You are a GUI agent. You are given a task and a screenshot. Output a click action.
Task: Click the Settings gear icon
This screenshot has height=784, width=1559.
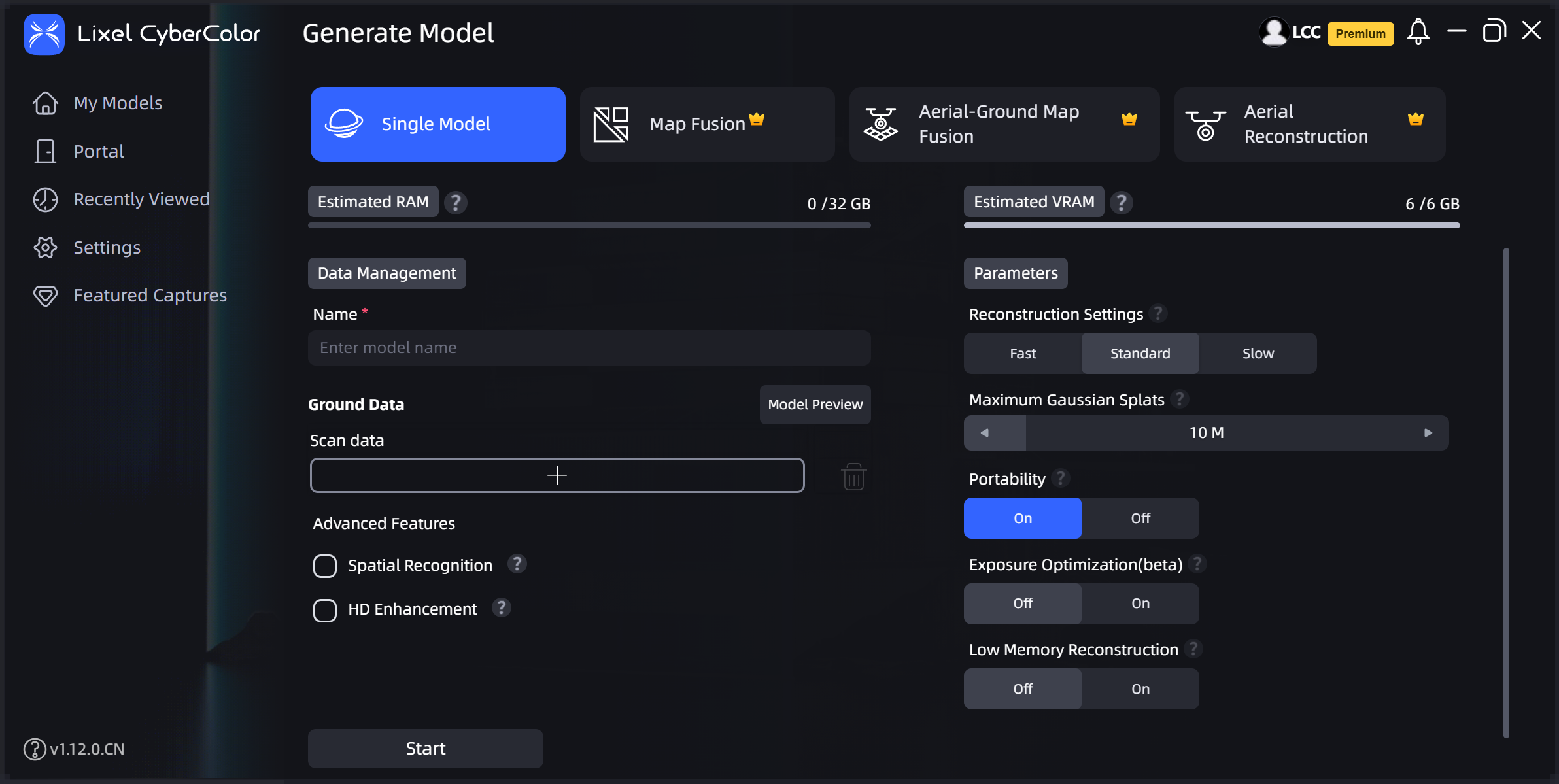(x=45, y=248)
